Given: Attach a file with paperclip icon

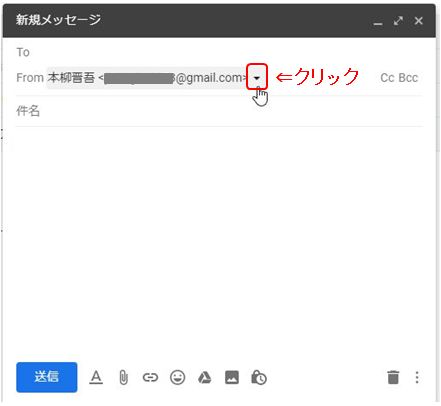Looking at the screenshot, I should [123, 378].
